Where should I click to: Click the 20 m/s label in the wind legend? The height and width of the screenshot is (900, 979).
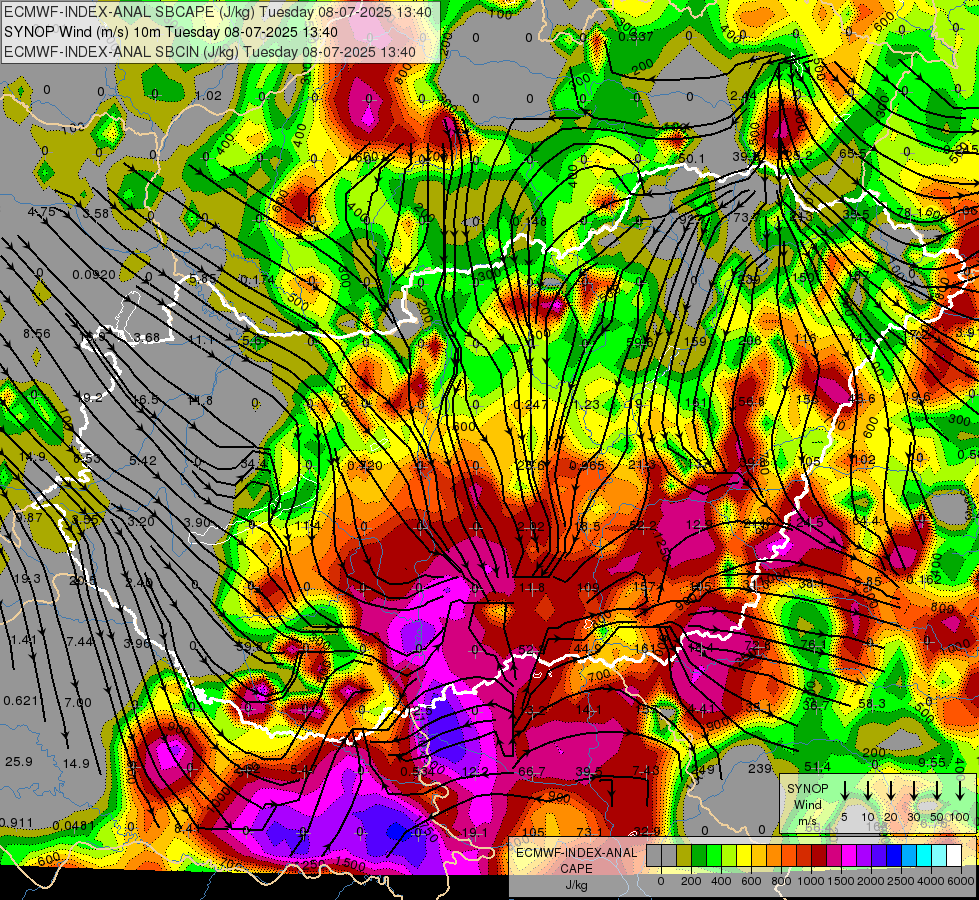(x=891, y=817)
